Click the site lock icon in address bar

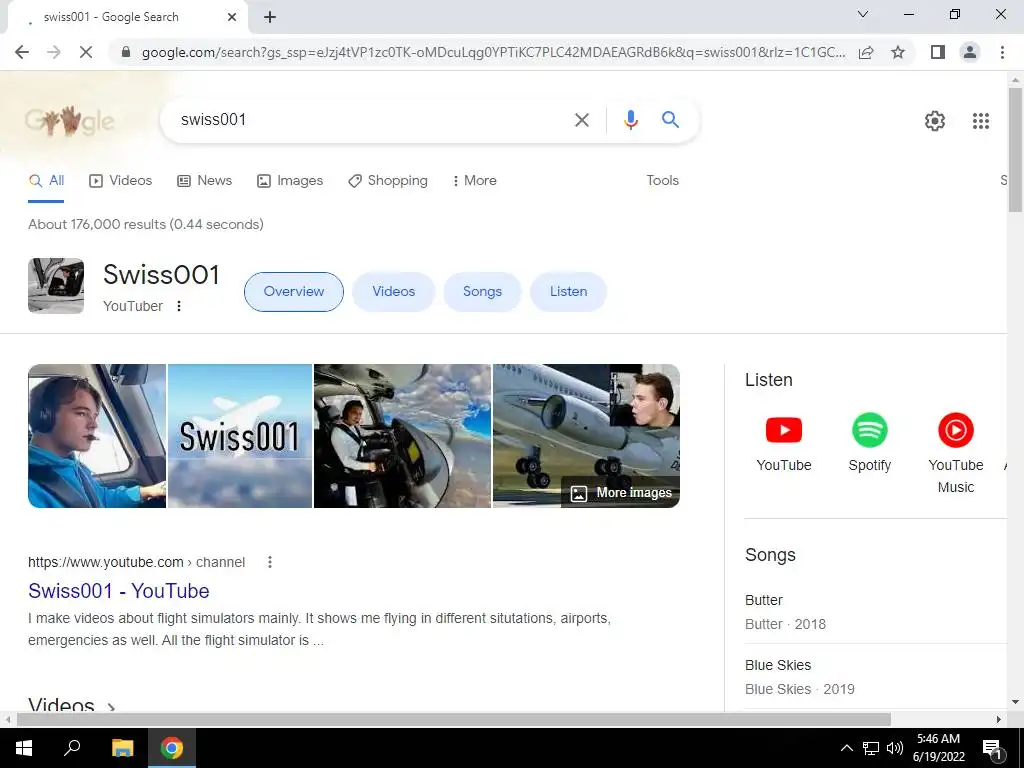tap(126, 52)
